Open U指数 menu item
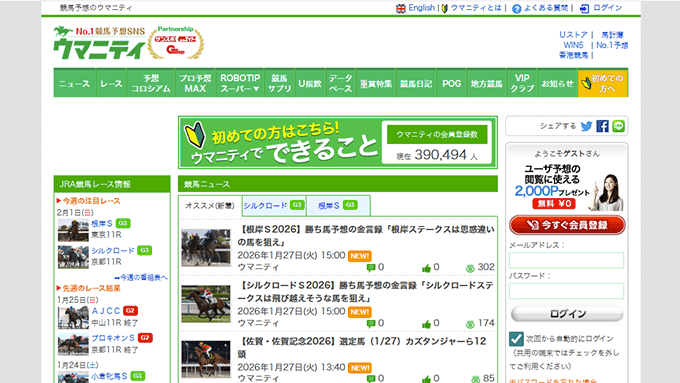 (310, 83)
